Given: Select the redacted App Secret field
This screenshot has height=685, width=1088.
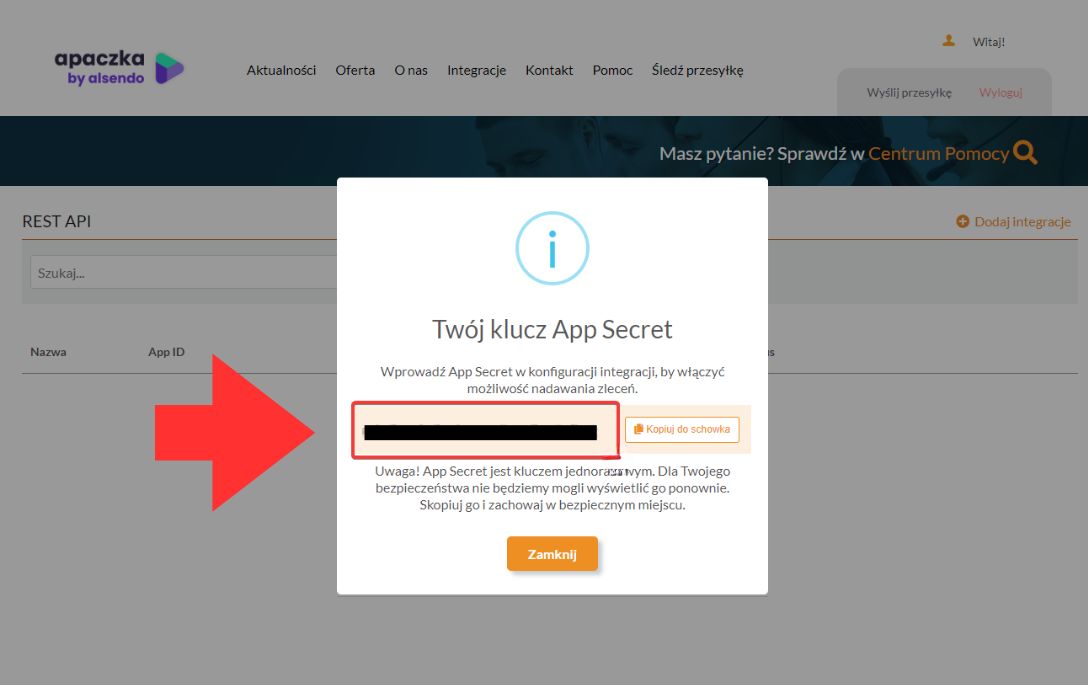Looking at the screenshot, I should tap(485, 430).
